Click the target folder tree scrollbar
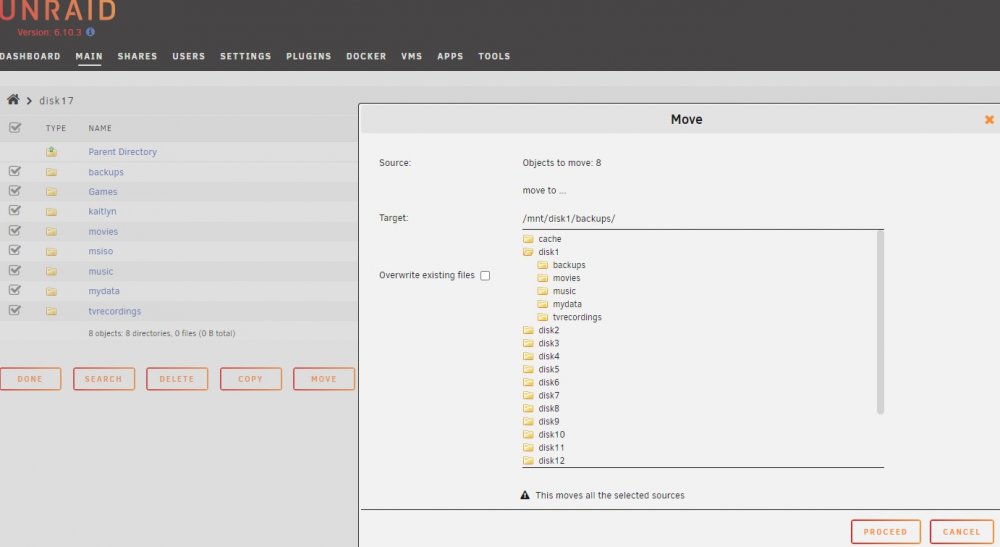 (880, 323)
